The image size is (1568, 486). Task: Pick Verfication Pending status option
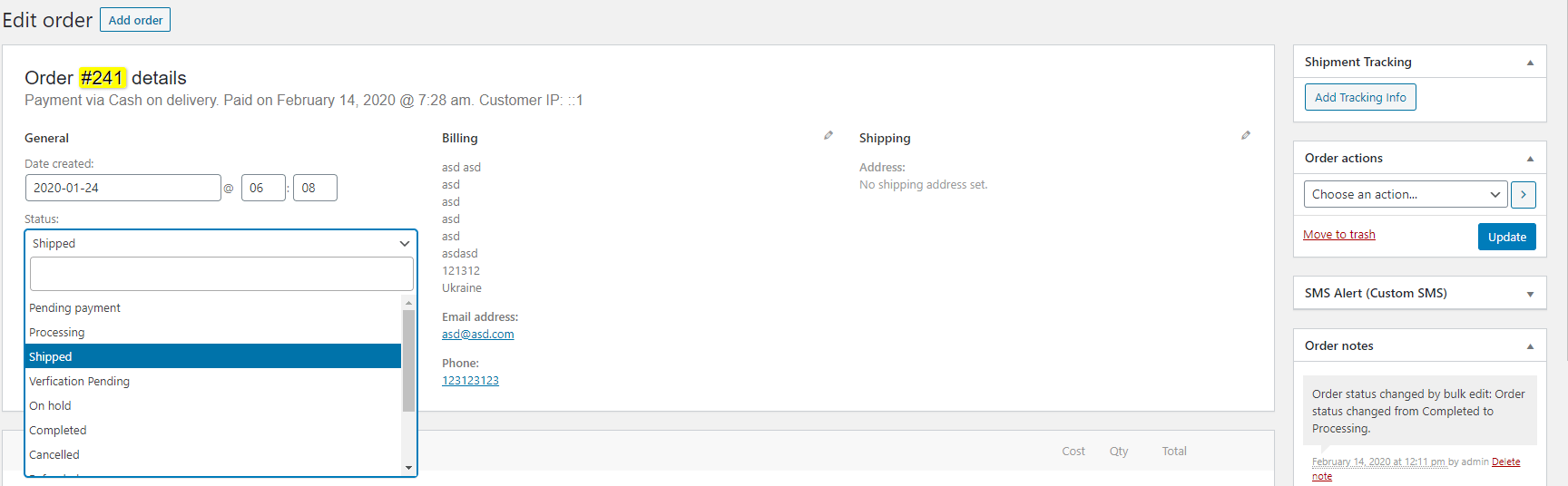pyautogui.click(x=80, y=382)
